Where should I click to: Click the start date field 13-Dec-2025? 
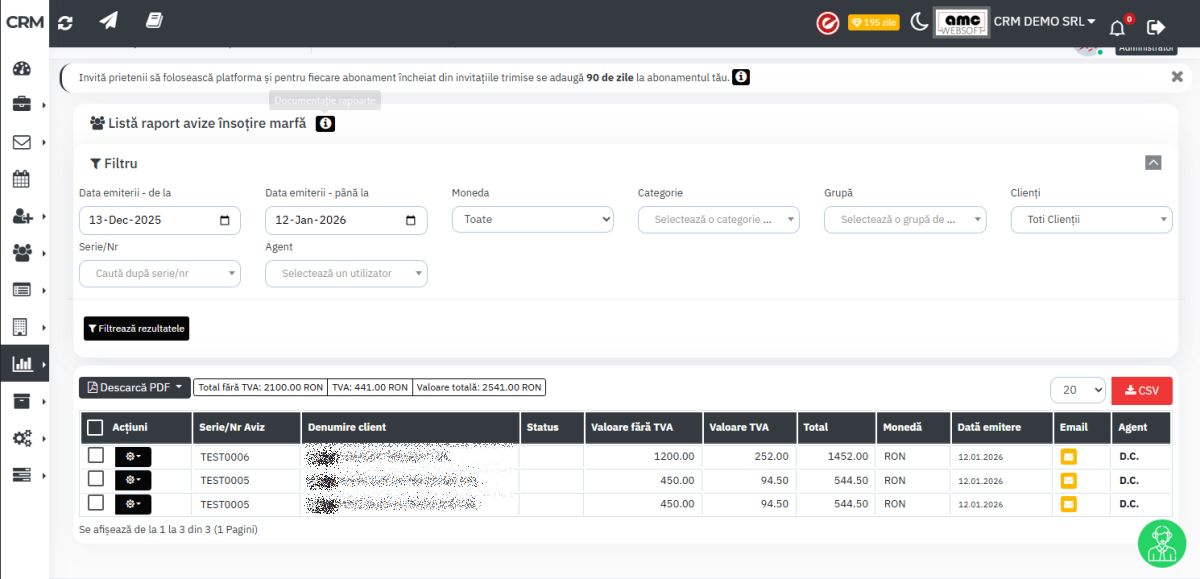coord(159,220)
